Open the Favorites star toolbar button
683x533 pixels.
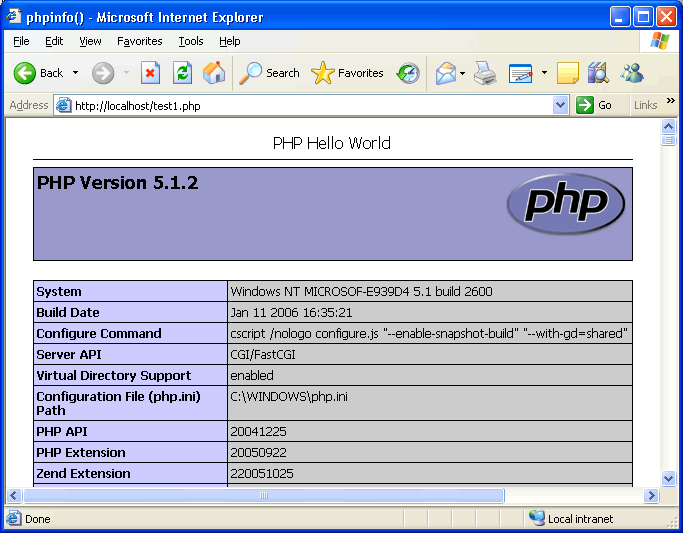pos(347,73)
